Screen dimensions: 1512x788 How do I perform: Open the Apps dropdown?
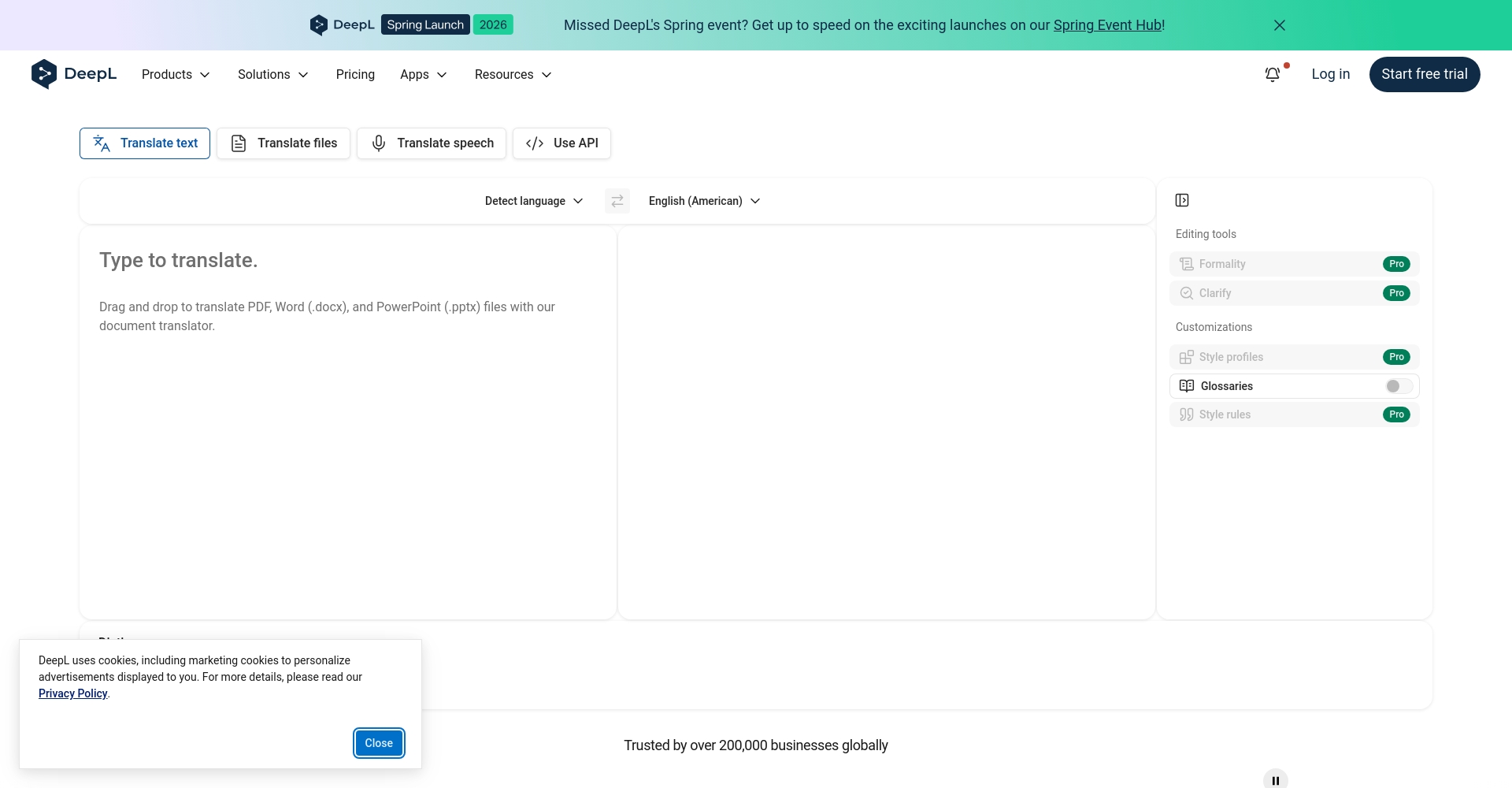[424, 74]
